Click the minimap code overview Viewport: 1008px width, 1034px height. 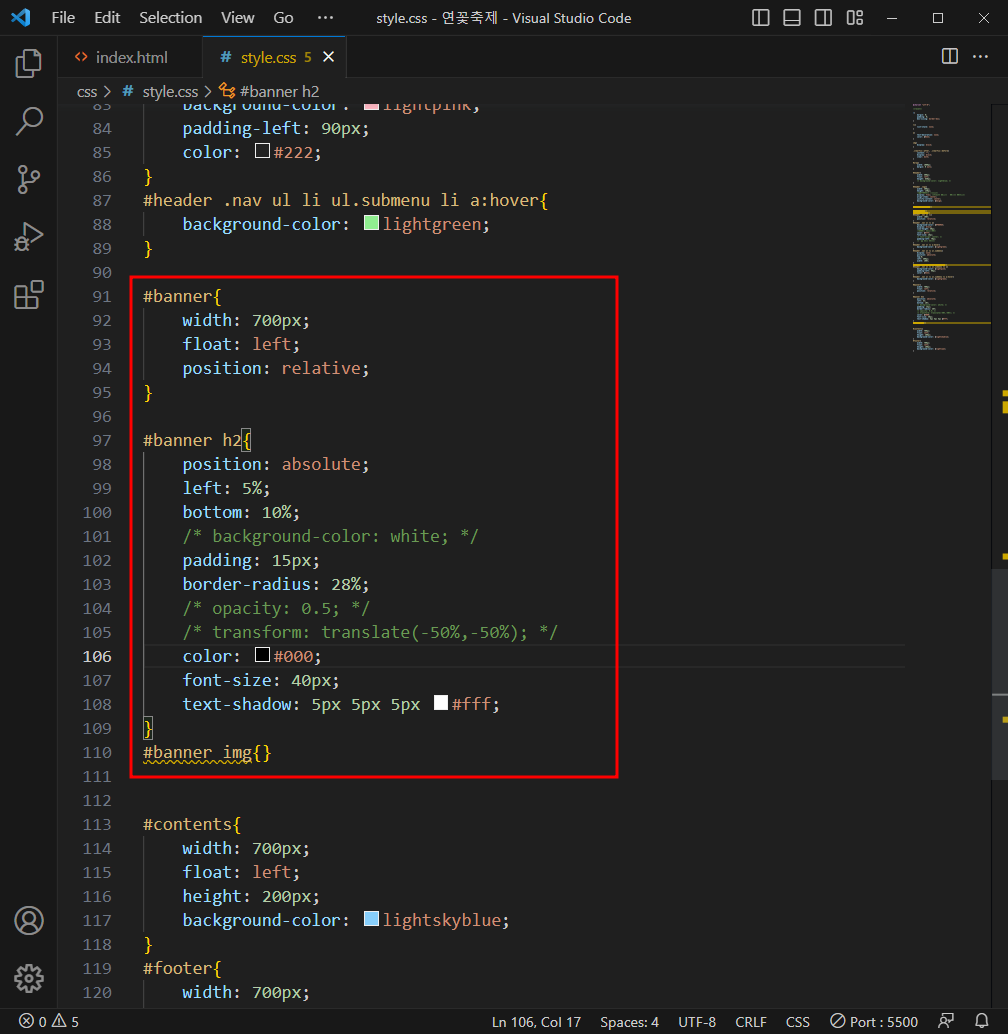tap(951, 228)
